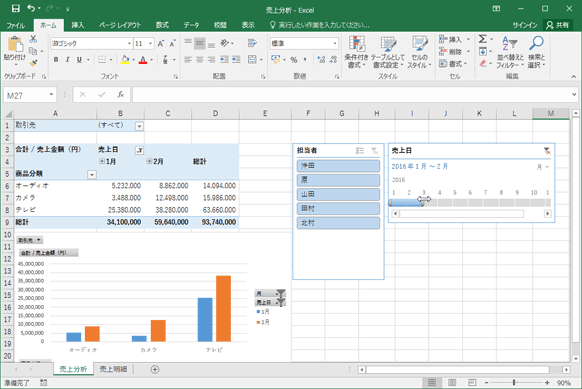Screen dimensions: 582x389
Task: Click the AutoSum sigma icon
Action: (482, 39)
